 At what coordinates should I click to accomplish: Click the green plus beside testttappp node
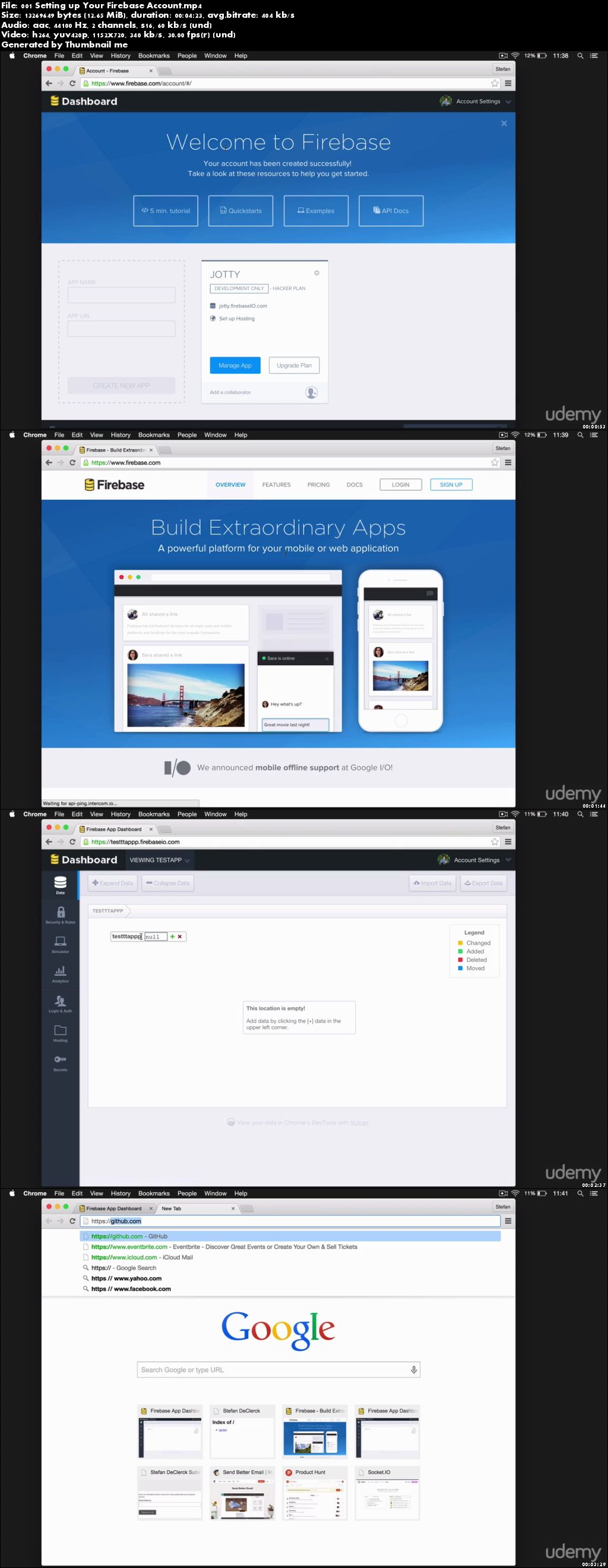click(172, 937)
